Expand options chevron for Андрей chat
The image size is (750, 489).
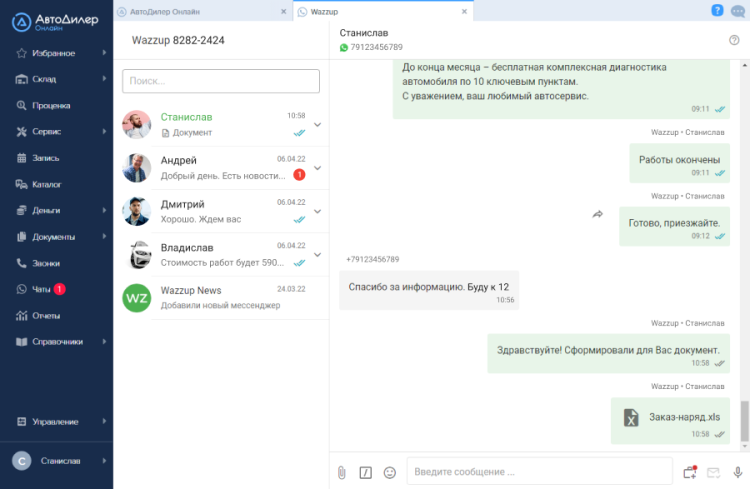coord(318,168)
